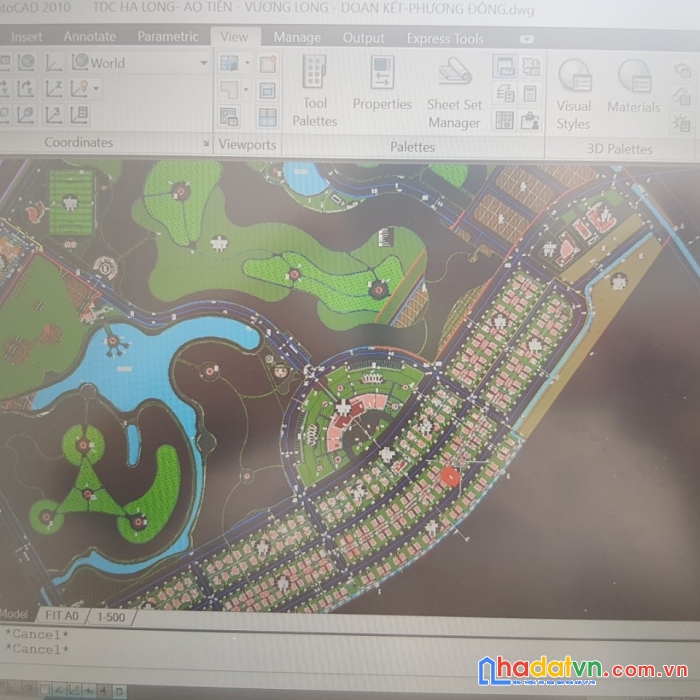700x700 pixels.
Task: Click the Layer Properties palette icon
Action: pyautogui.click(x=505, y=94)
